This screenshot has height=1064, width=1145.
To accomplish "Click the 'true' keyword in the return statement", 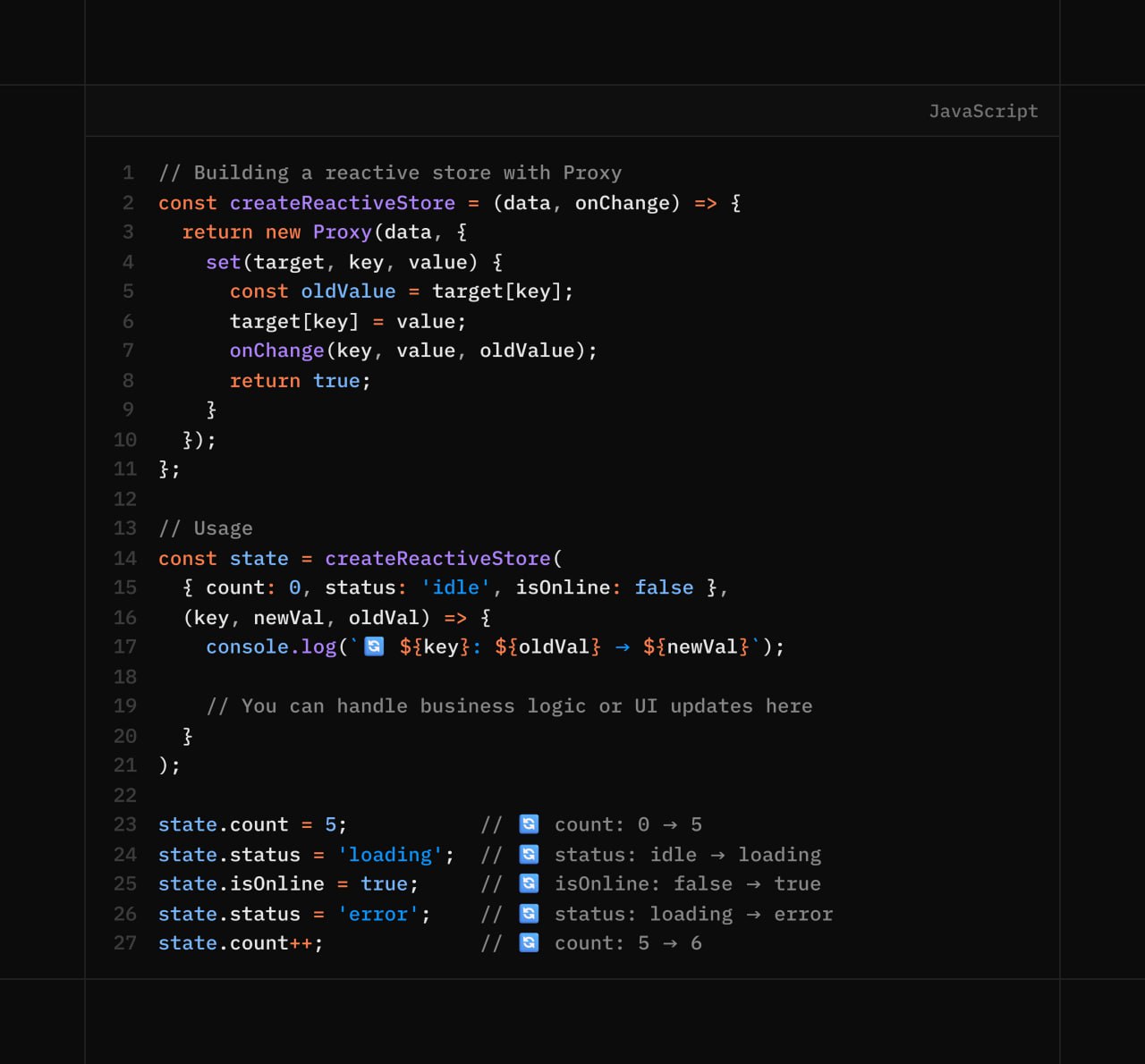I will point(336,380).
